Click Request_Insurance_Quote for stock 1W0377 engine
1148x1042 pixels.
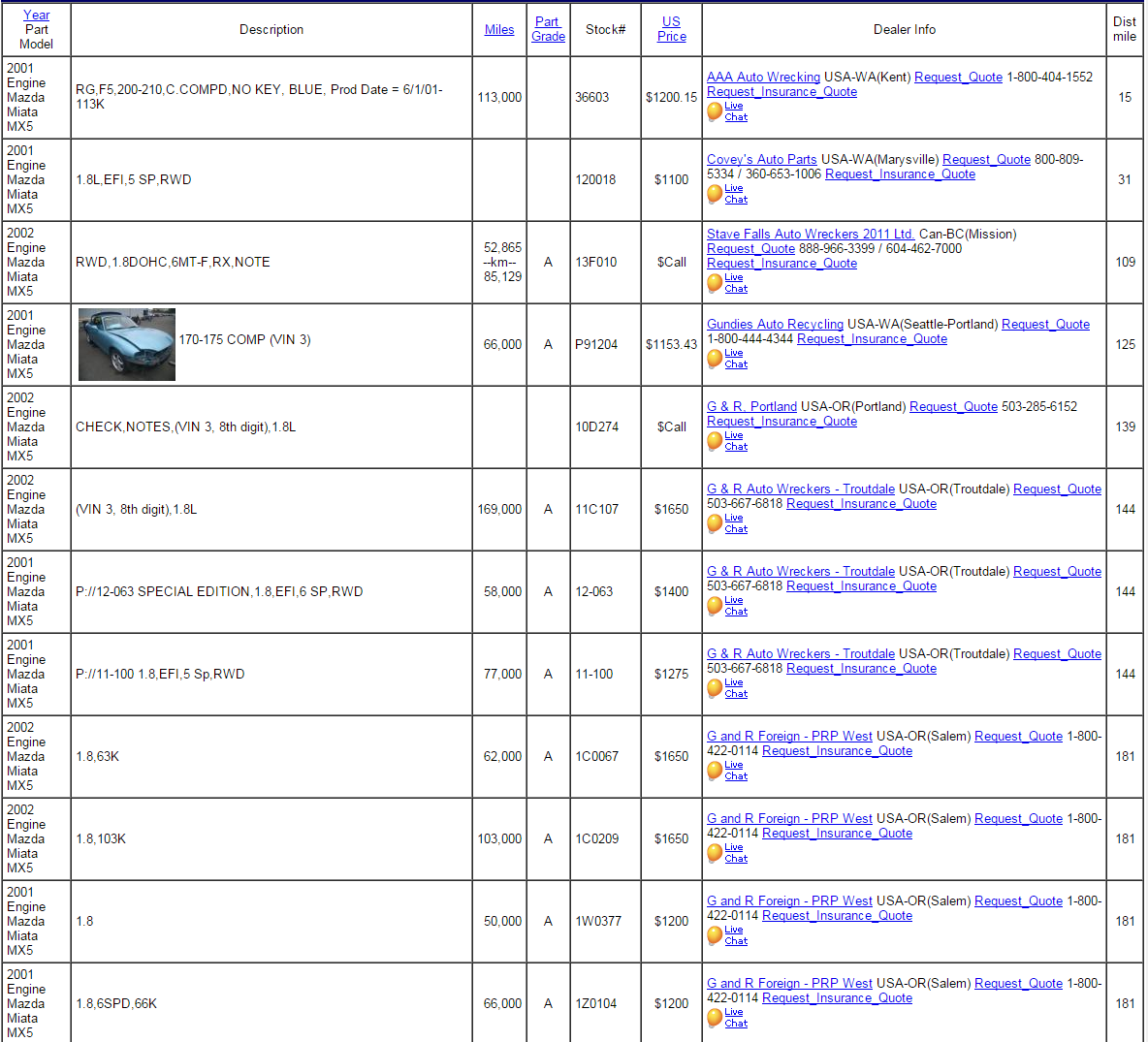pos(837,915)
